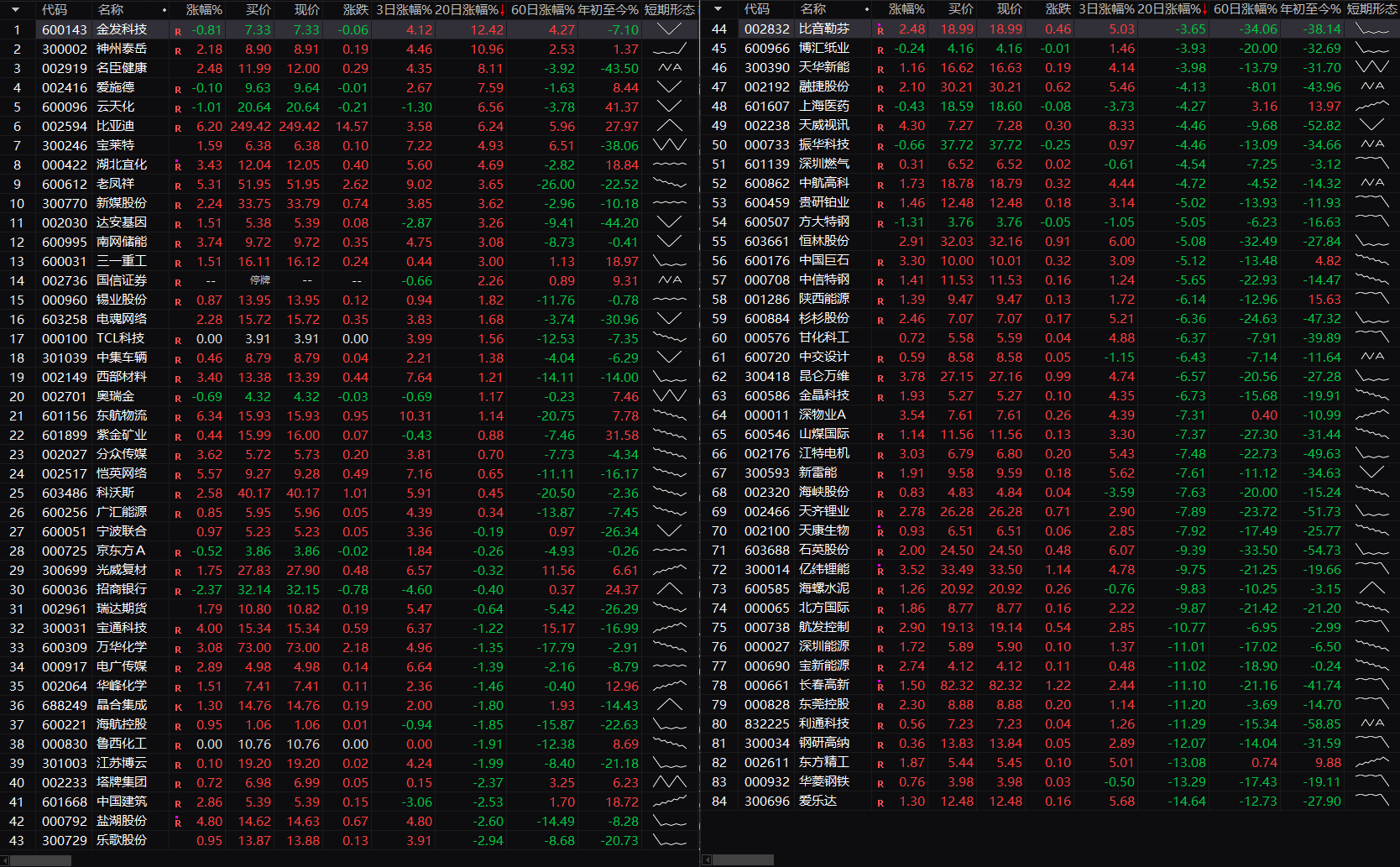Image resolution: width=1400 pixels, height=867 pixels.
Task: Click stock code 002466 天齐锂业
Action: point(767,511)
